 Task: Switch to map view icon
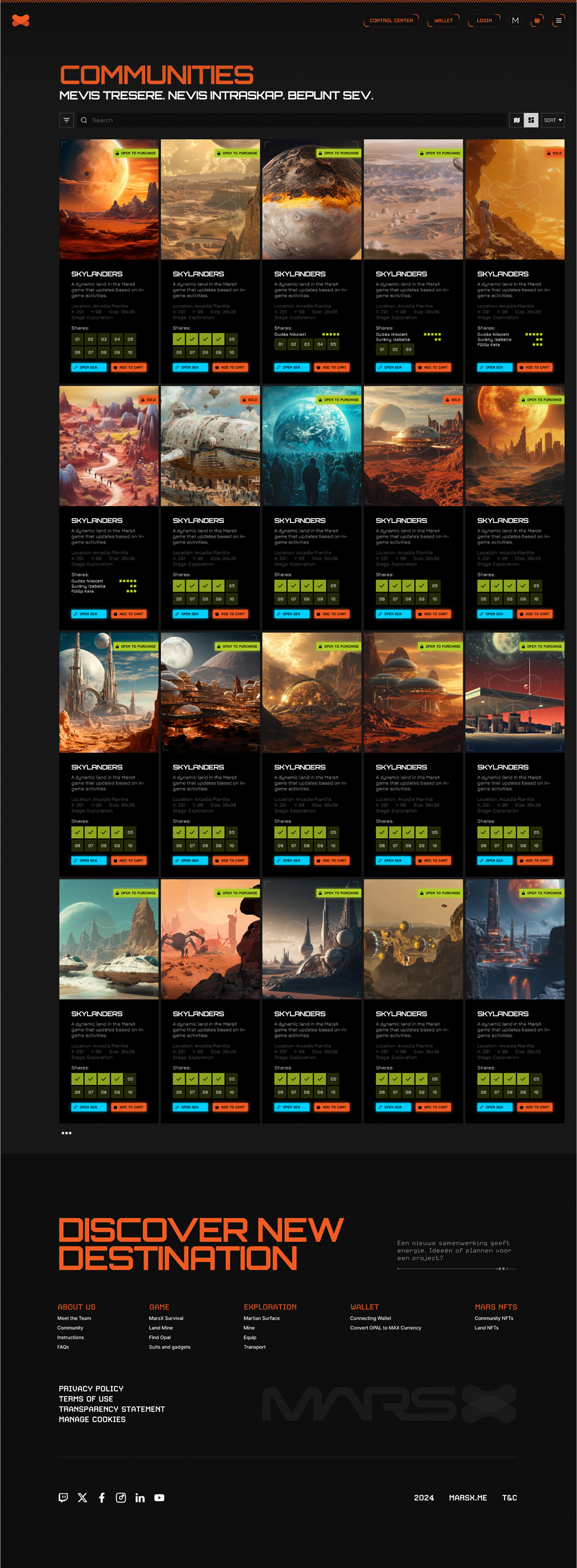tap(516, 120)
